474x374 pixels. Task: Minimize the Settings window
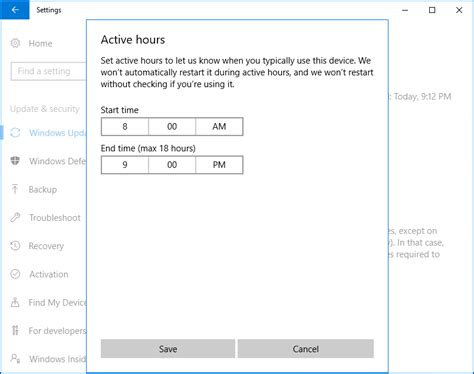coord(405,10)
